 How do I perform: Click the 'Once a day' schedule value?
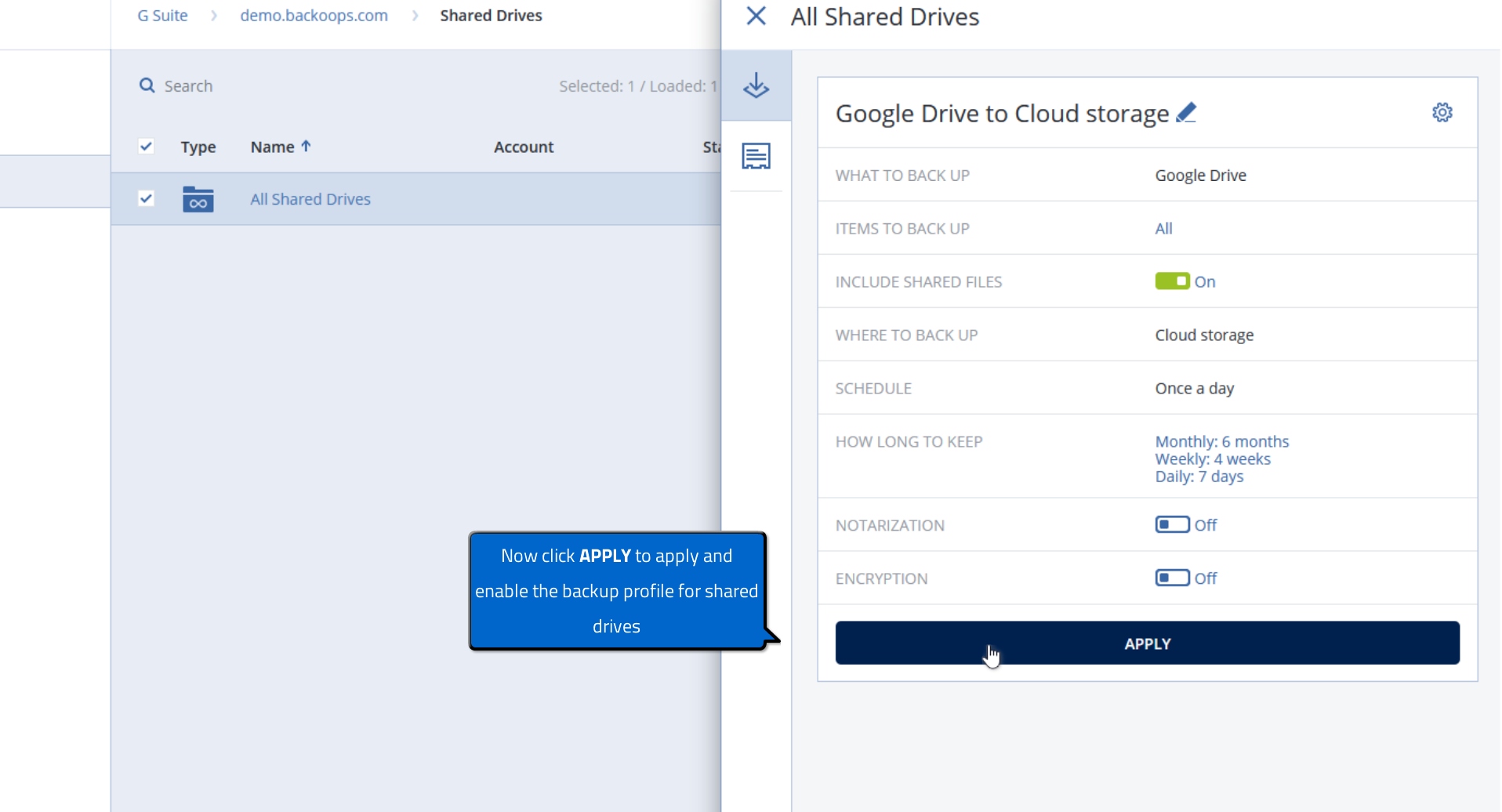pyautogui.click(x=1194, y=388)
